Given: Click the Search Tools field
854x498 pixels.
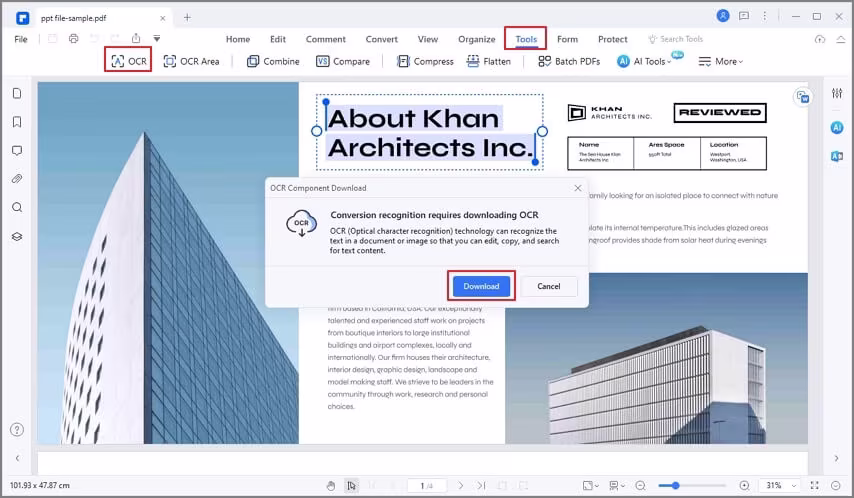Looking at the screenshot, I should click(675, 39).
